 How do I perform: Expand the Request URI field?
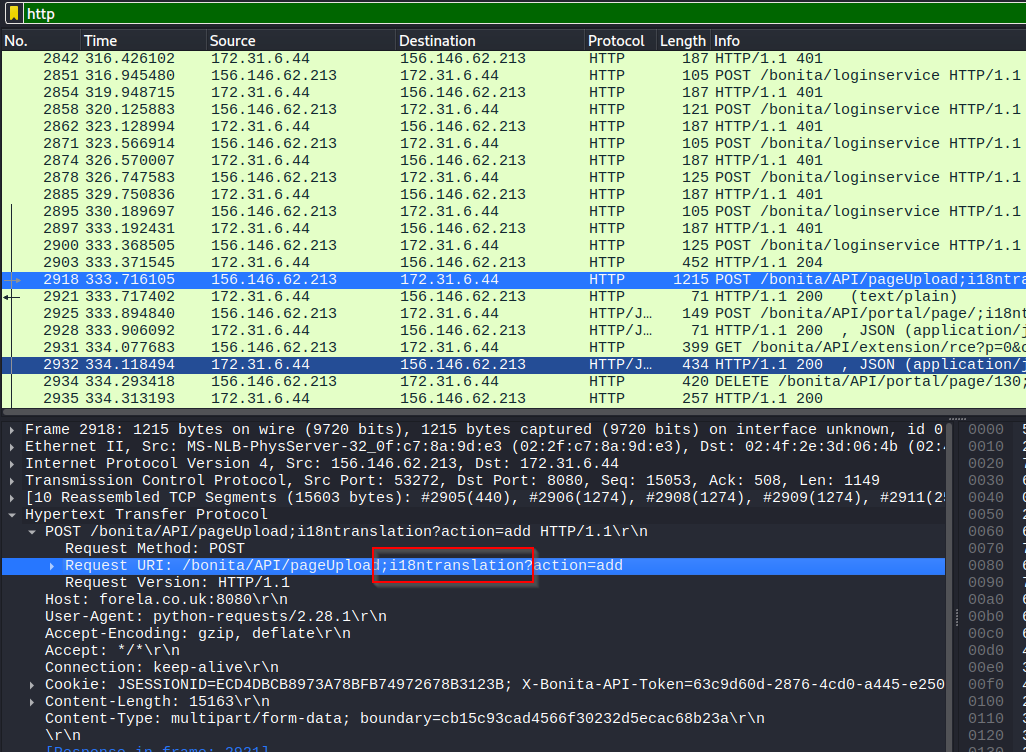click(x=52, y=566)
